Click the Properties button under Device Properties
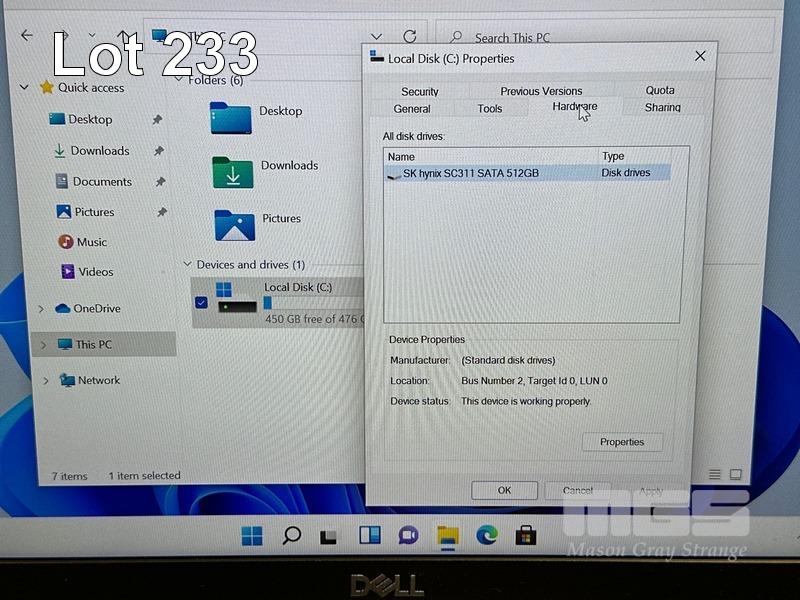This screenshot has width=800, height=600. [622, 442]
